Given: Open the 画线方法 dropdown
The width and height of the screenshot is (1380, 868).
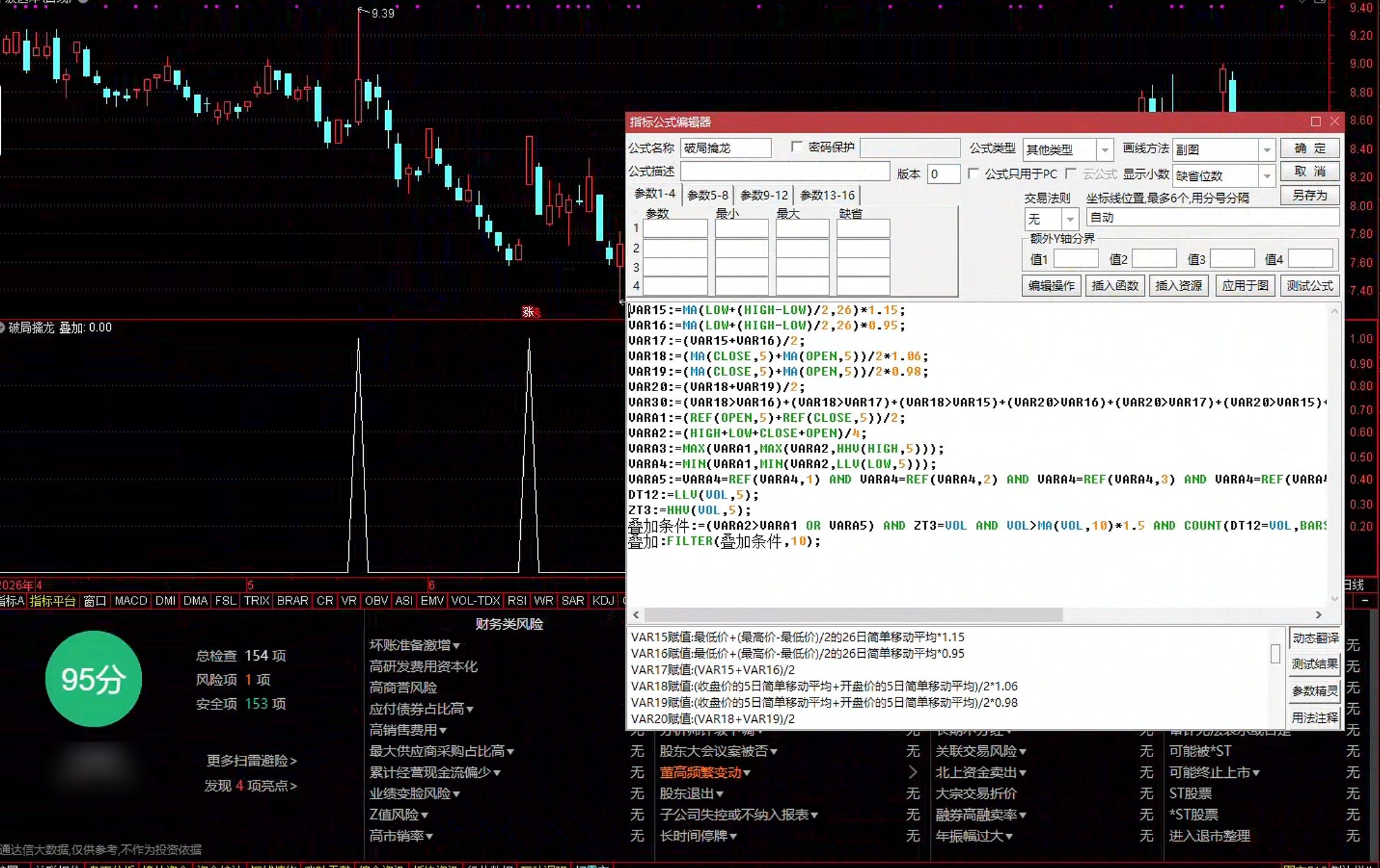Looking at the screenshot, I should click(1267, 150).
